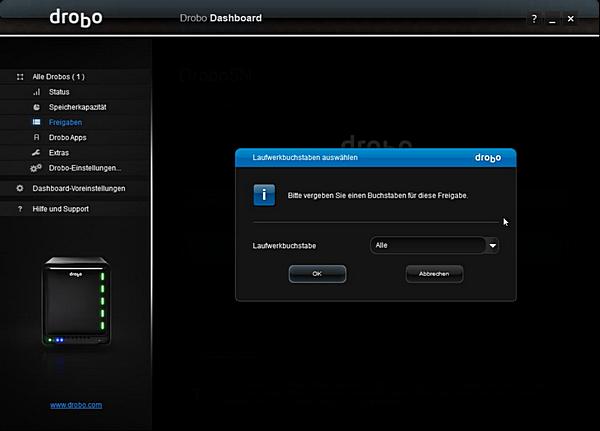The height and width of the screenshot is (431, 600).
Task: Click the Laufwerkbuchstabe label
Action: tap(284, 246)
